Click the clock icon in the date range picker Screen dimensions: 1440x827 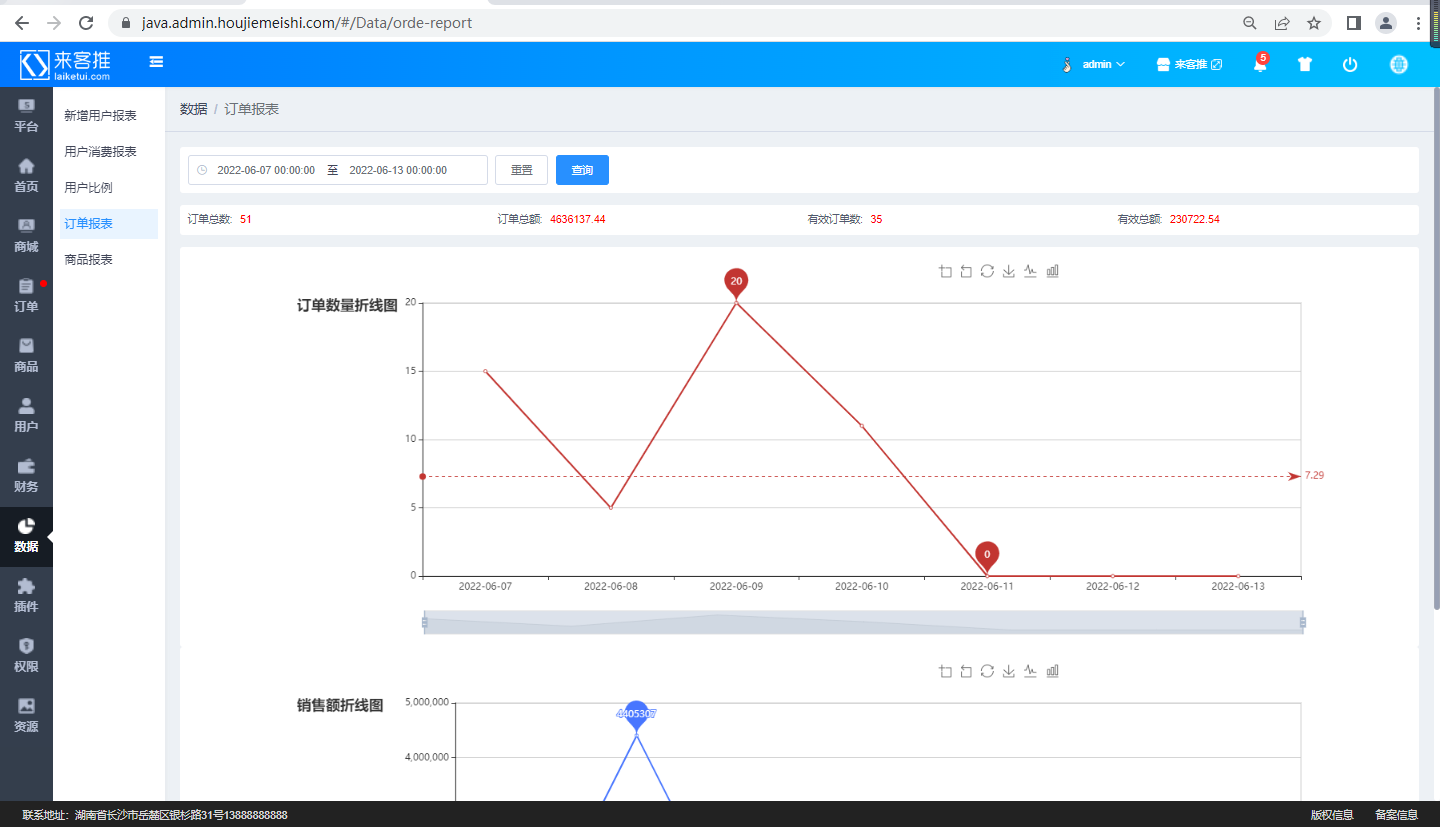202,170
